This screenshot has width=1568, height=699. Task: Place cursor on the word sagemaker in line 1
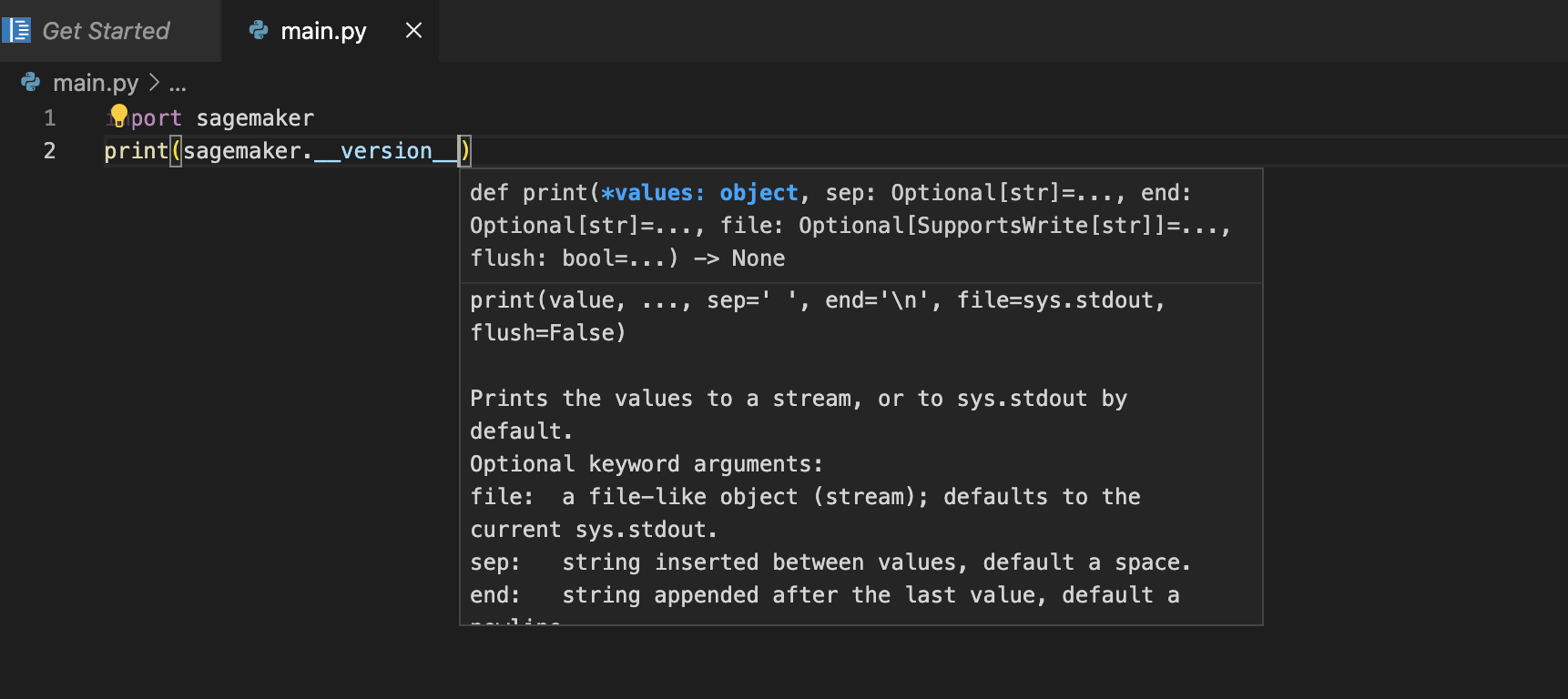[255, 118]
